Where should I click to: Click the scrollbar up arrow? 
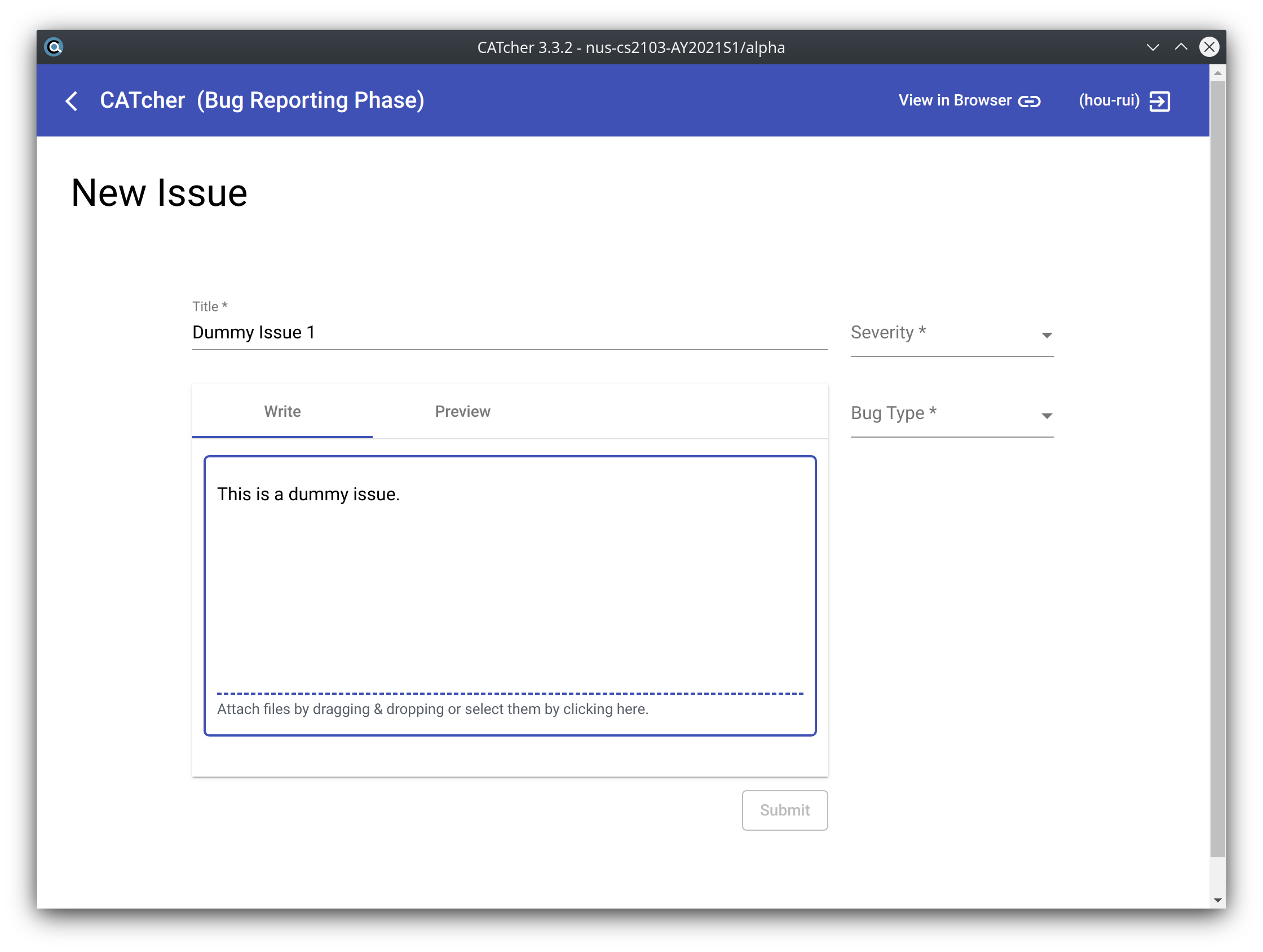1217,73
